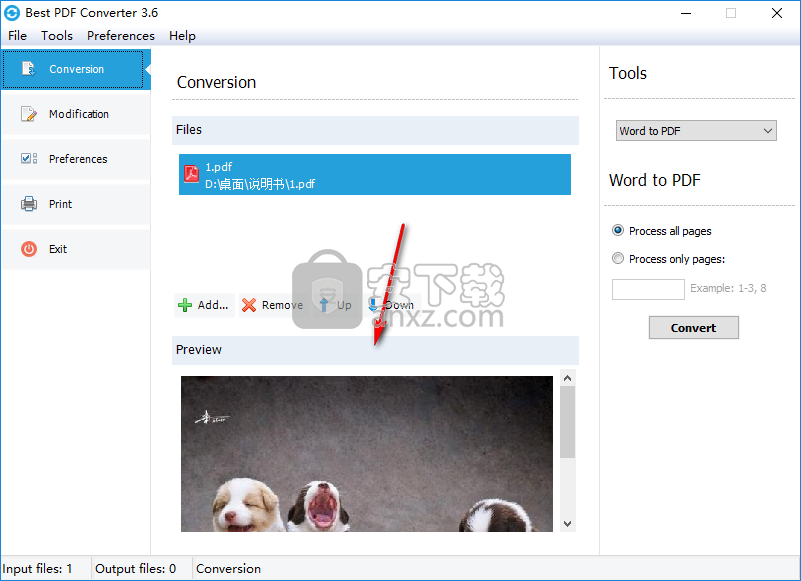Viewport: 801px width, 581px height.
Task: Open the File menu
Action: (x=17, y=36)
